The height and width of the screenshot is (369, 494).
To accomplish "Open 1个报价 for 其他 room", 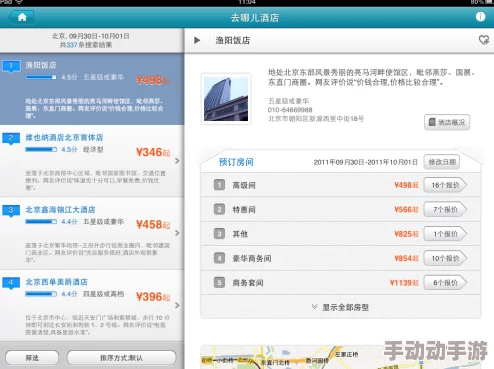I will 445,234.
